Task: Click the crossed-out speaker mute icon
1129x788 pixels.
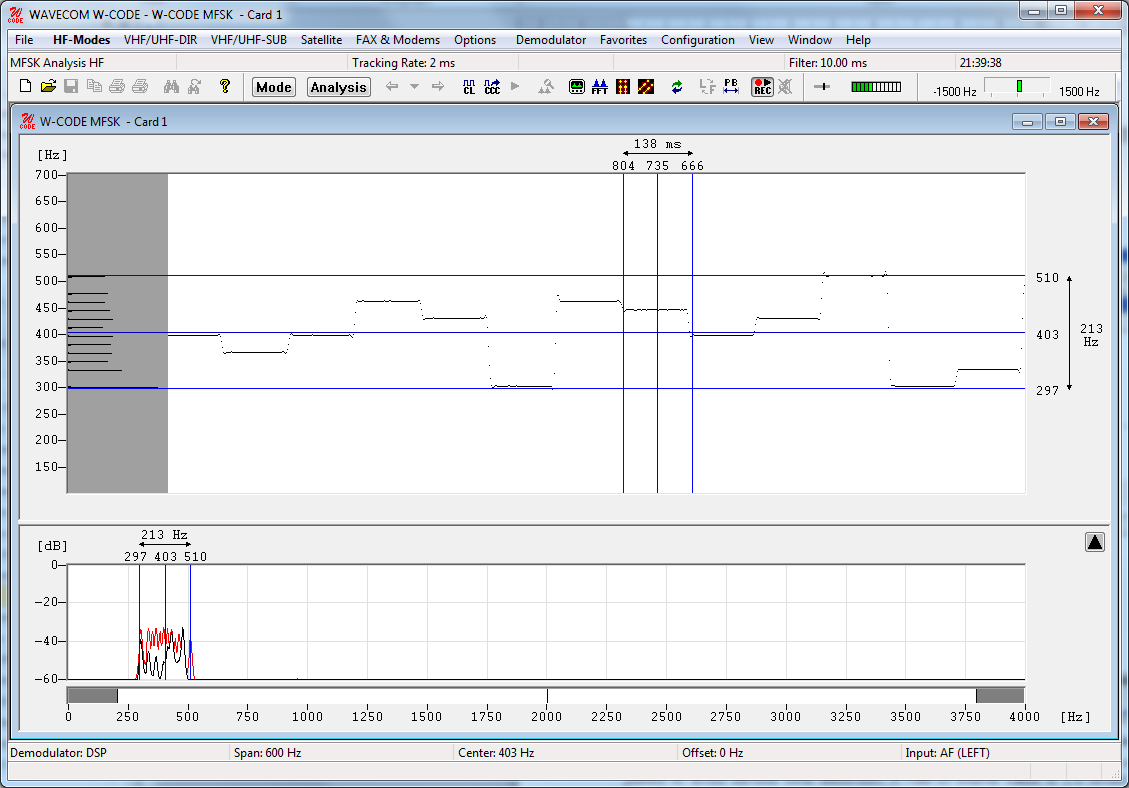Action: (x=785, y=86)
